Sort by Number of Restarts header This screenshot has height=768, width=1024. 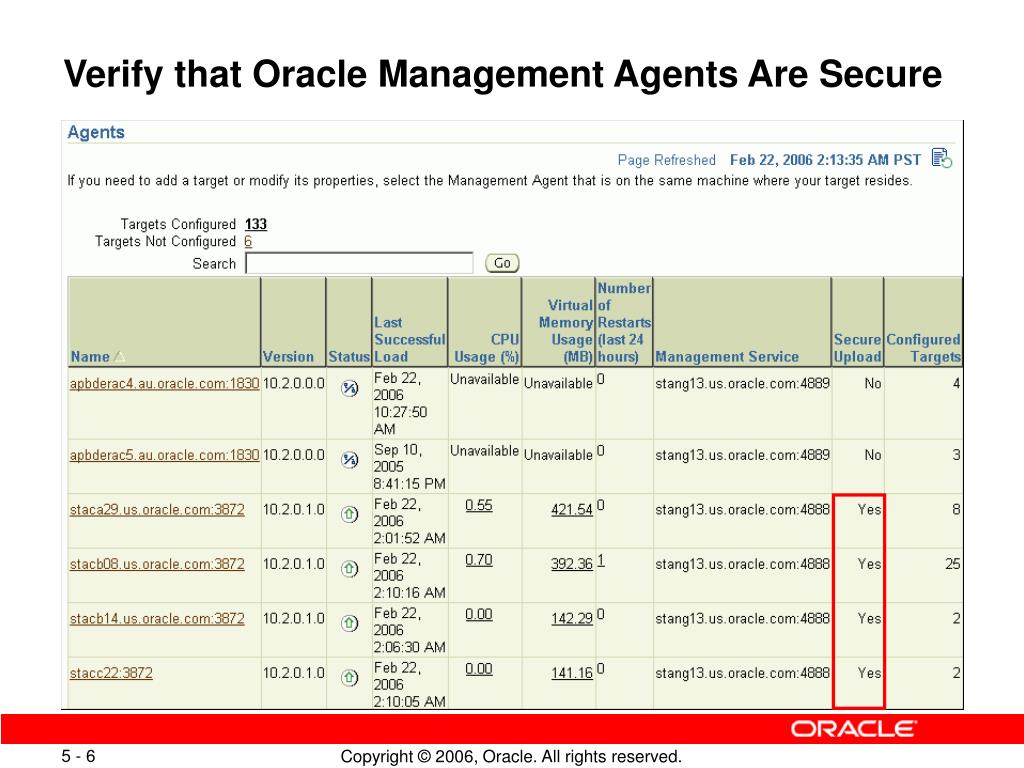624,323
